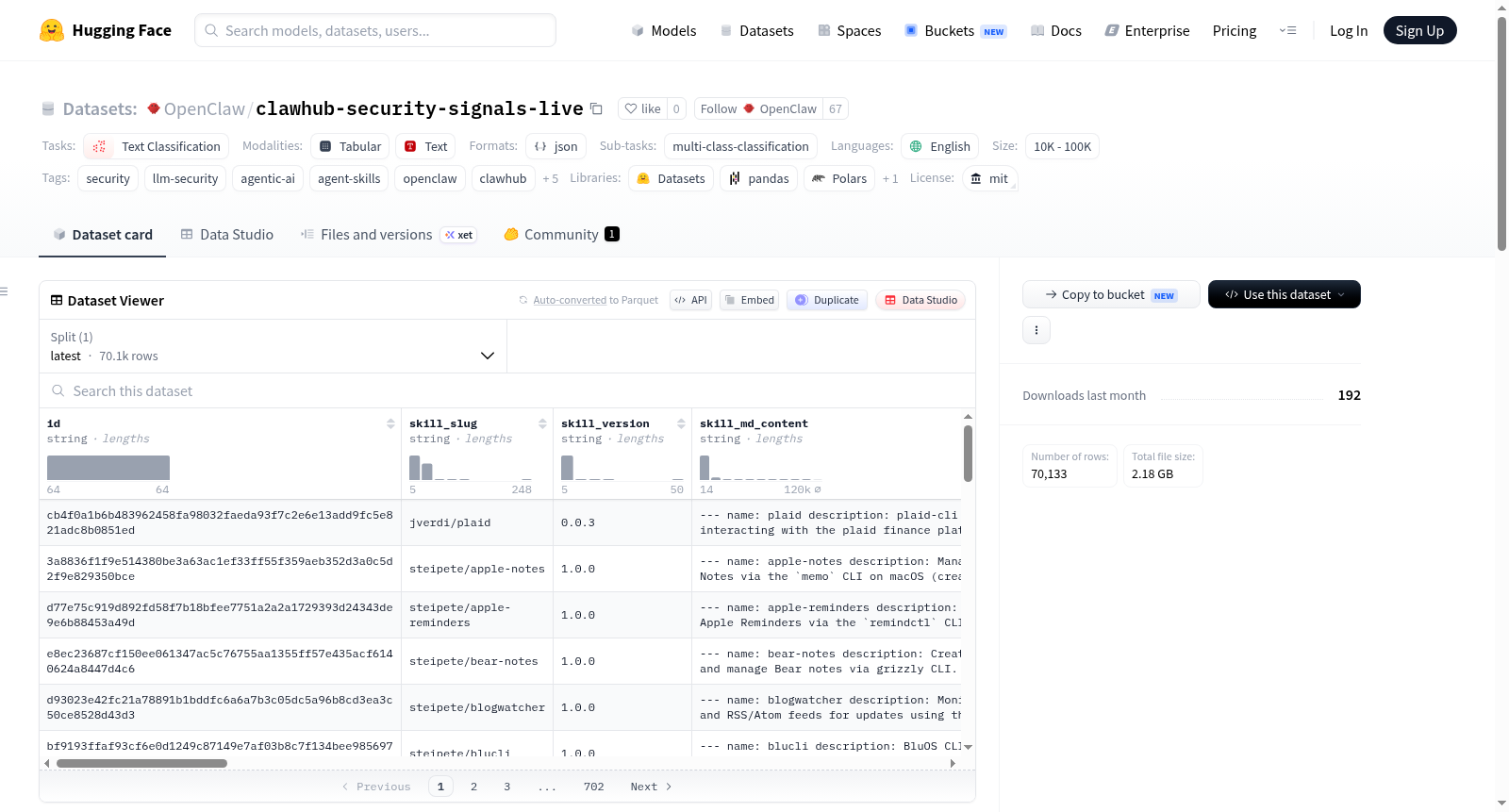Select the Polars library tag
Screen dimensions: 1509x812
(x=839, y=178)
